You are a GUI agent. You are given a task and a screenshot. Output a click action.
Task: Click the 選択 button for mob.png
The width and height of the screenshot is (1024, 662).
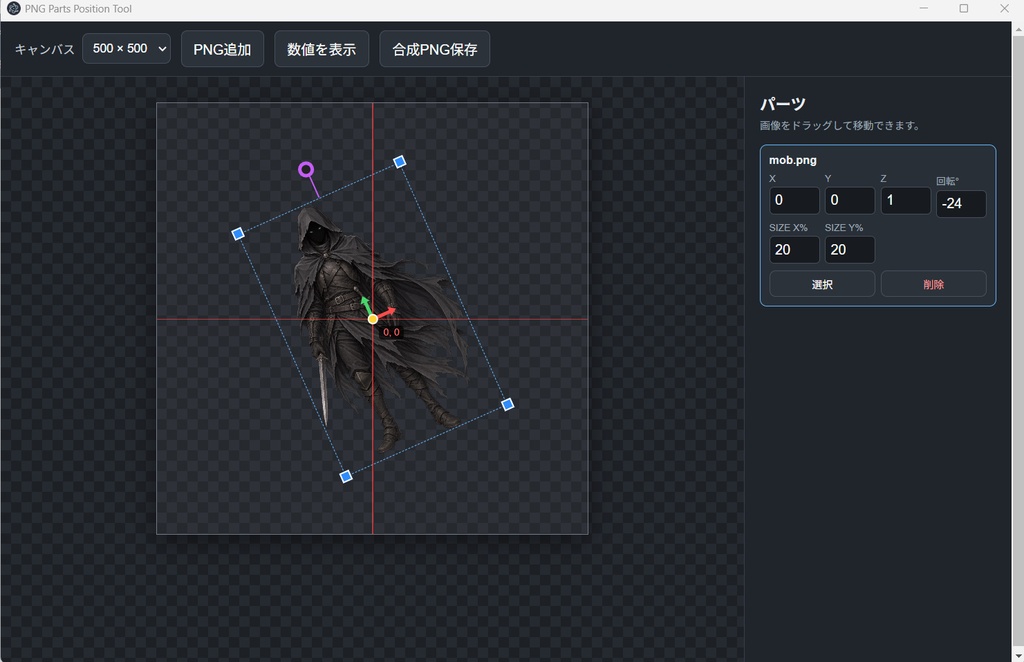click(x=822, y=284)
